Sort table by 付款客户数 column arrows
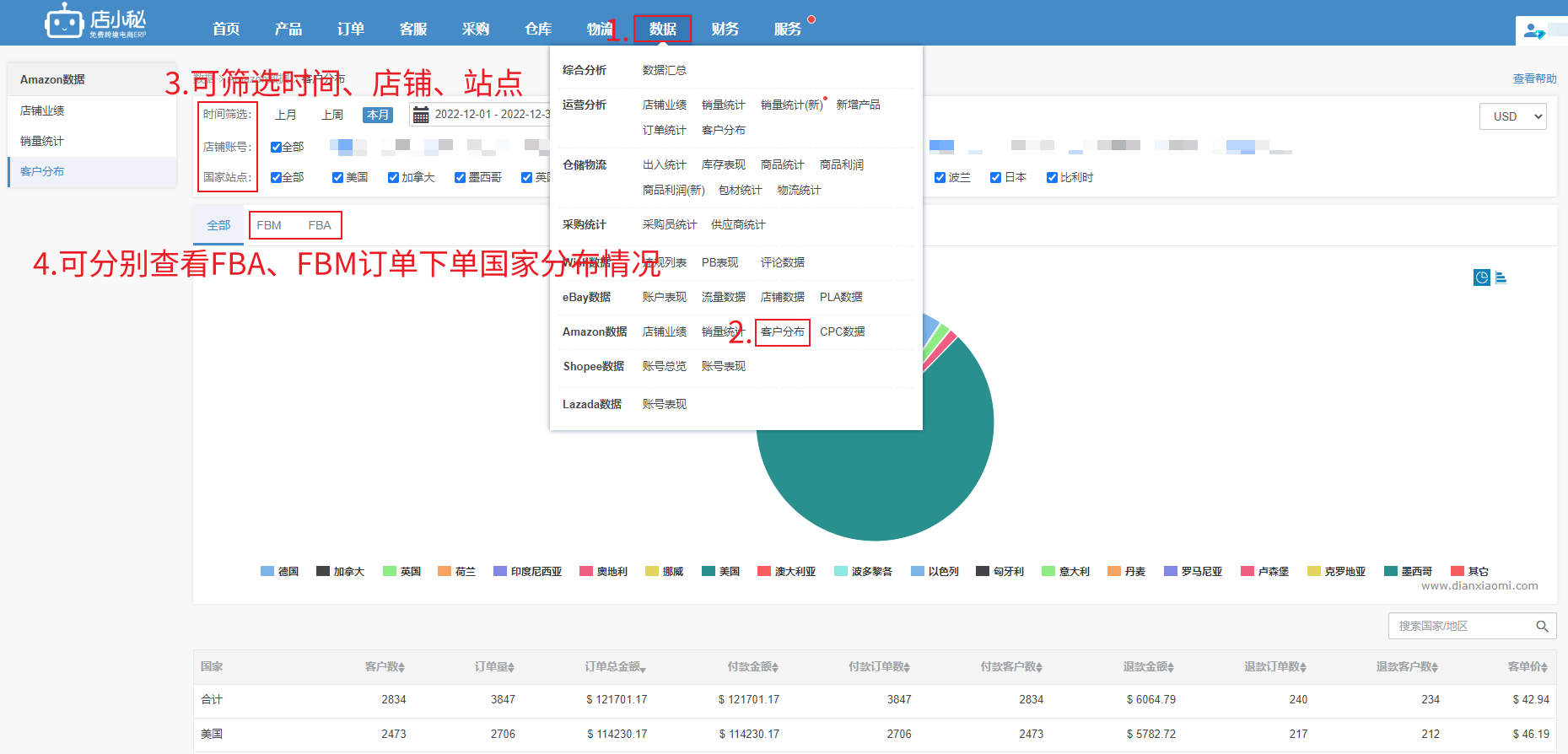Screen dimensions: 1568x754 (x=1039, y=667)
